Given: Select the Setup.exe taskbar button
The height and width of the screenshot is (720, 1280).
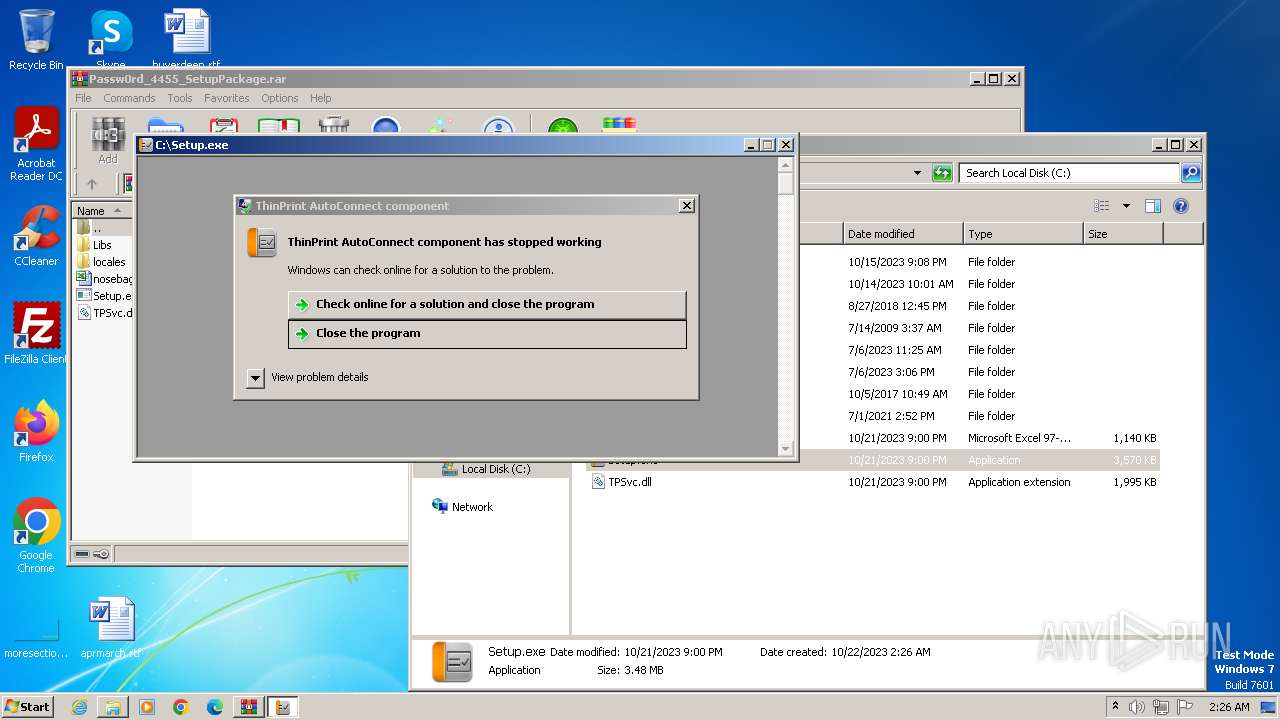Looking at the screenshot, I should pyautogui.click(x=283, y=707).
